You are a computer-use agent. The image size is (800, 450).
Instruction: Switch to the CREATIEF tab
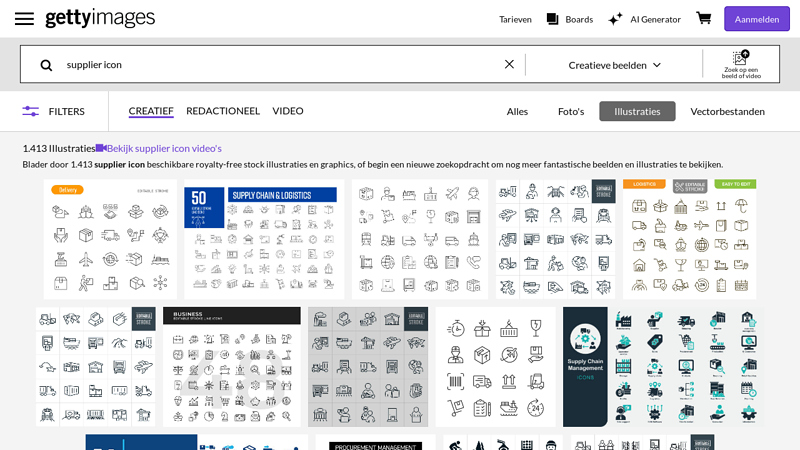click(151, 111)
